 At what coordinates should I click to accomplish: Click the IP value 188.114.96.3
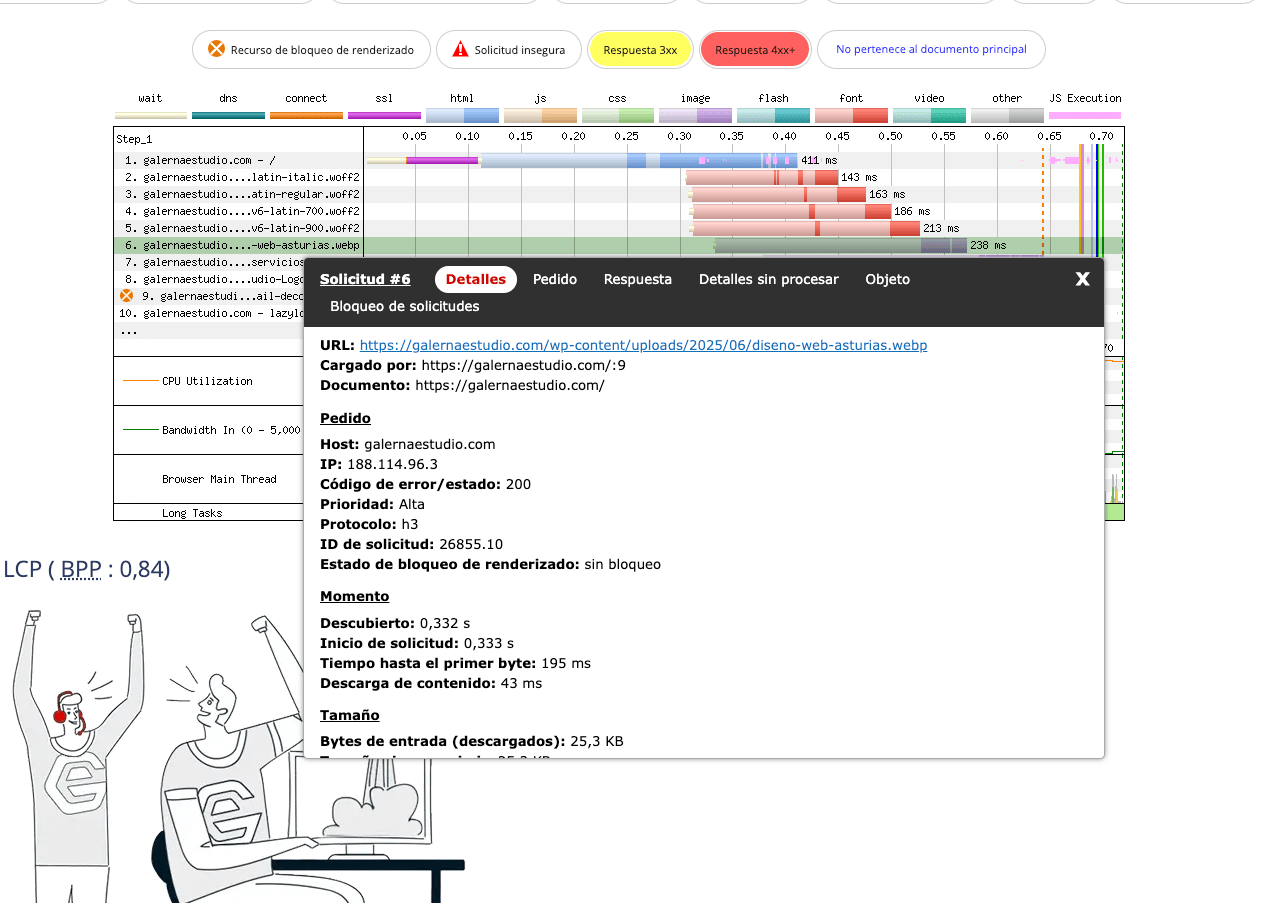(392, 464)
